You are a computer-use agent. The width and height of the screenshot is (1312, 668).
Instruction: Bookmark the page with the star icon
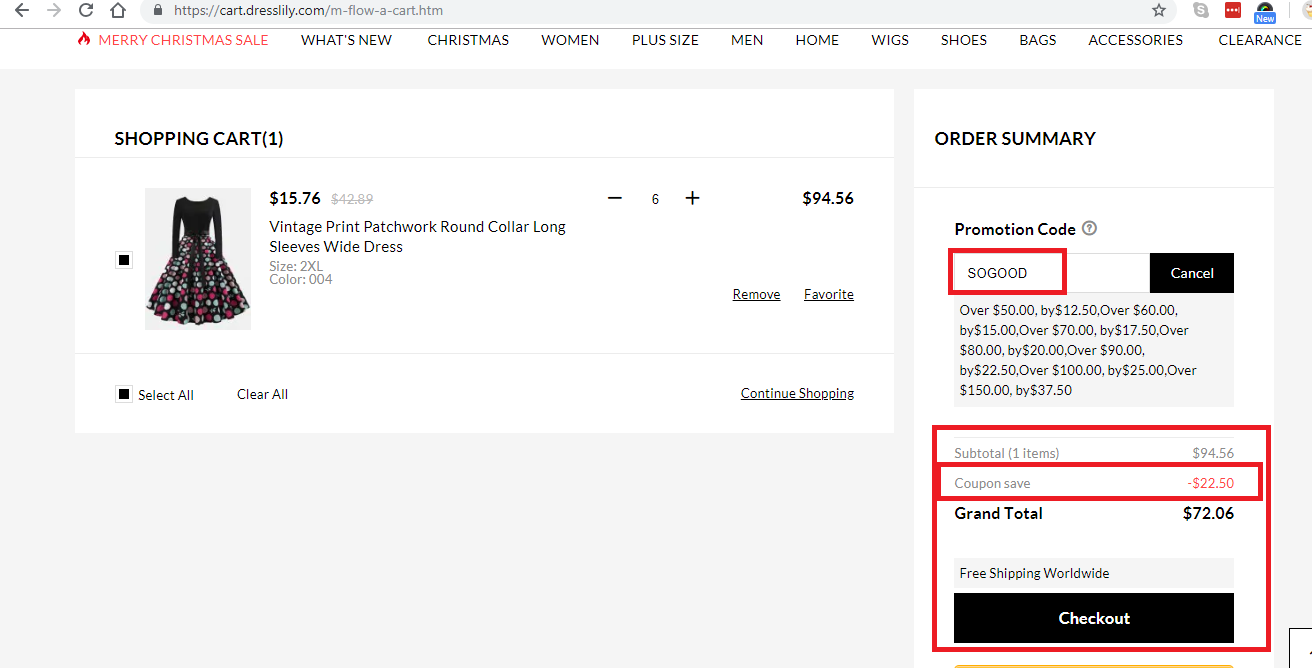click(x=1157, y=11)
